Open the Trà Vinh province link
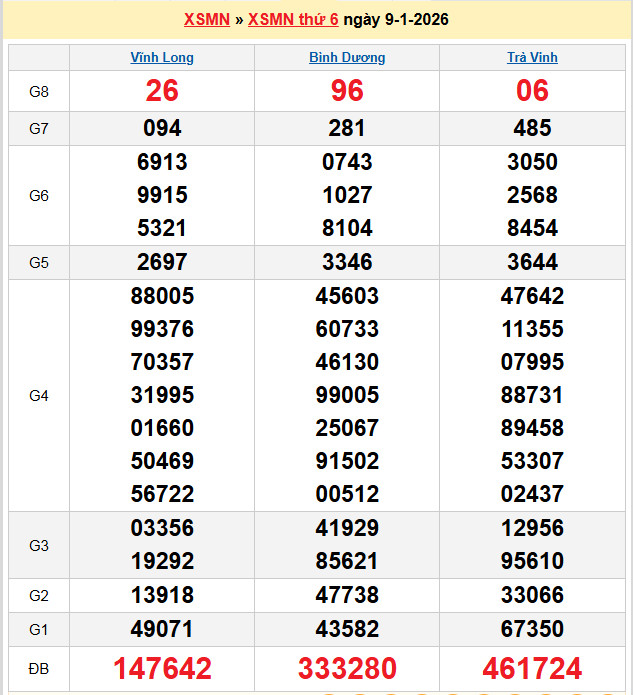The width and height of the screenshot is (633, 695). click(x=532, y=58)
